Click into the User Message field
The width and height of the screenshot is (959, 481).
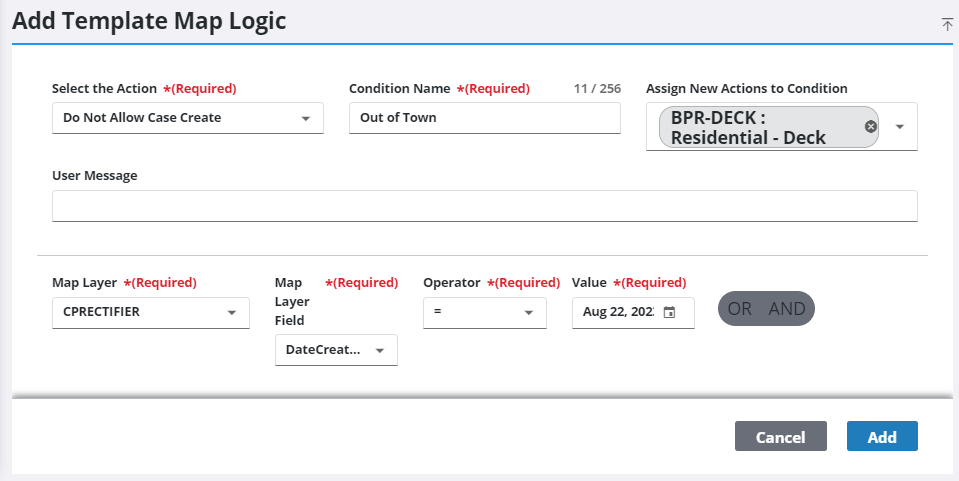point(484,206)
